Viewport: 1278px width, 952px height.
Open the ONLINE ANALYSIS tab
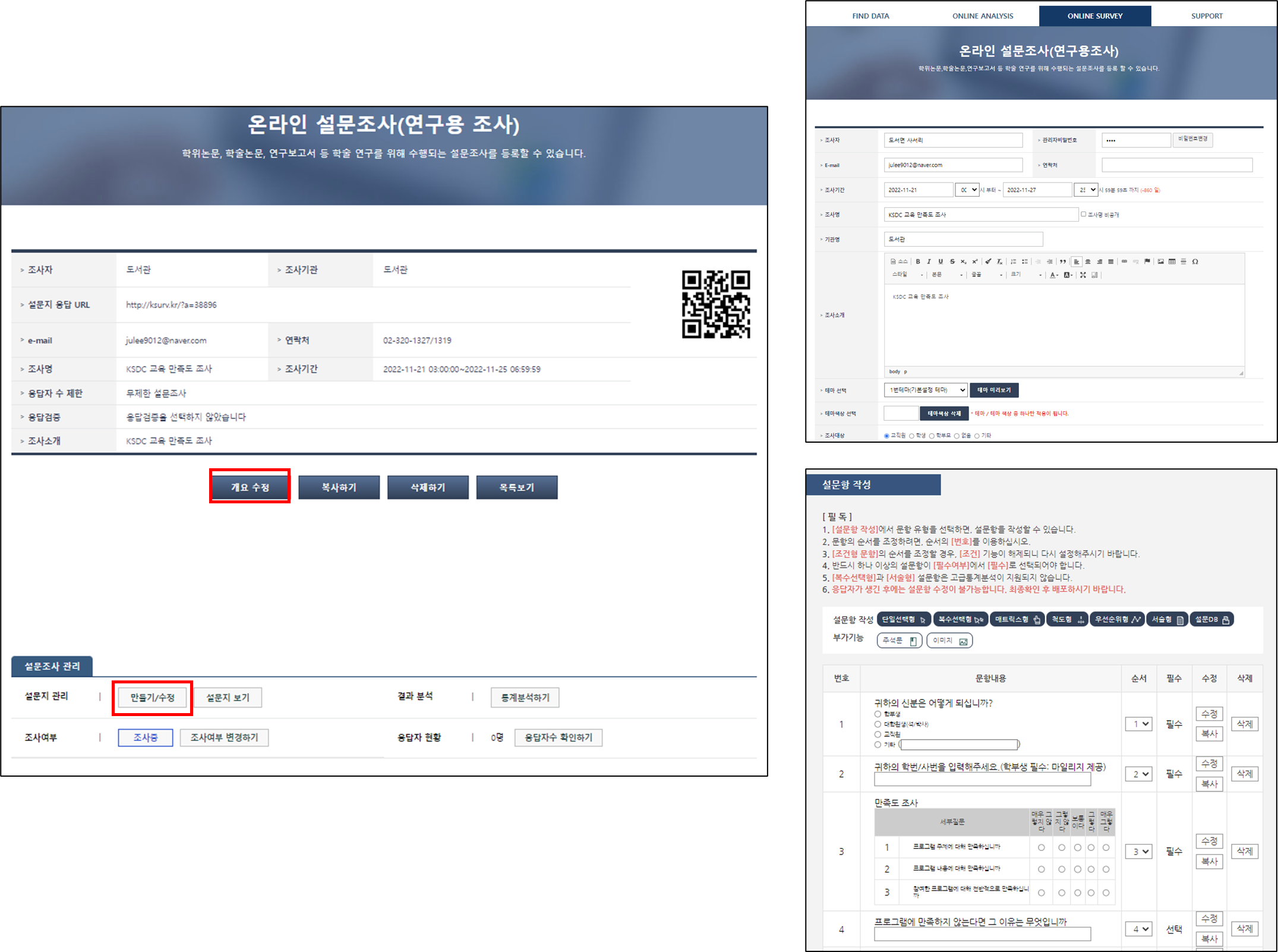click(983, 16)
